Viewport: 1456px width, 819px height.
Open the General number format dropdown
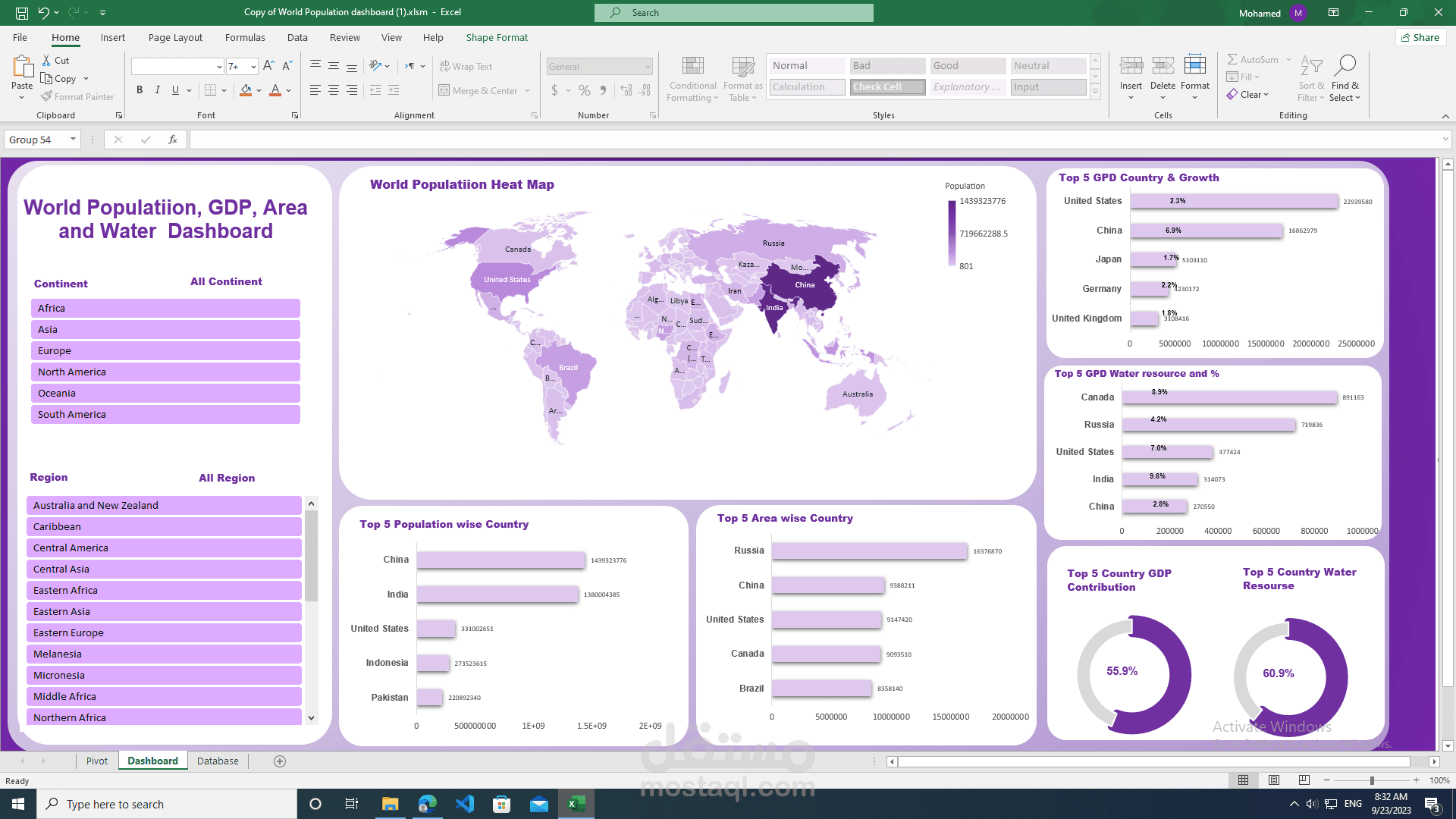[648, 67]
